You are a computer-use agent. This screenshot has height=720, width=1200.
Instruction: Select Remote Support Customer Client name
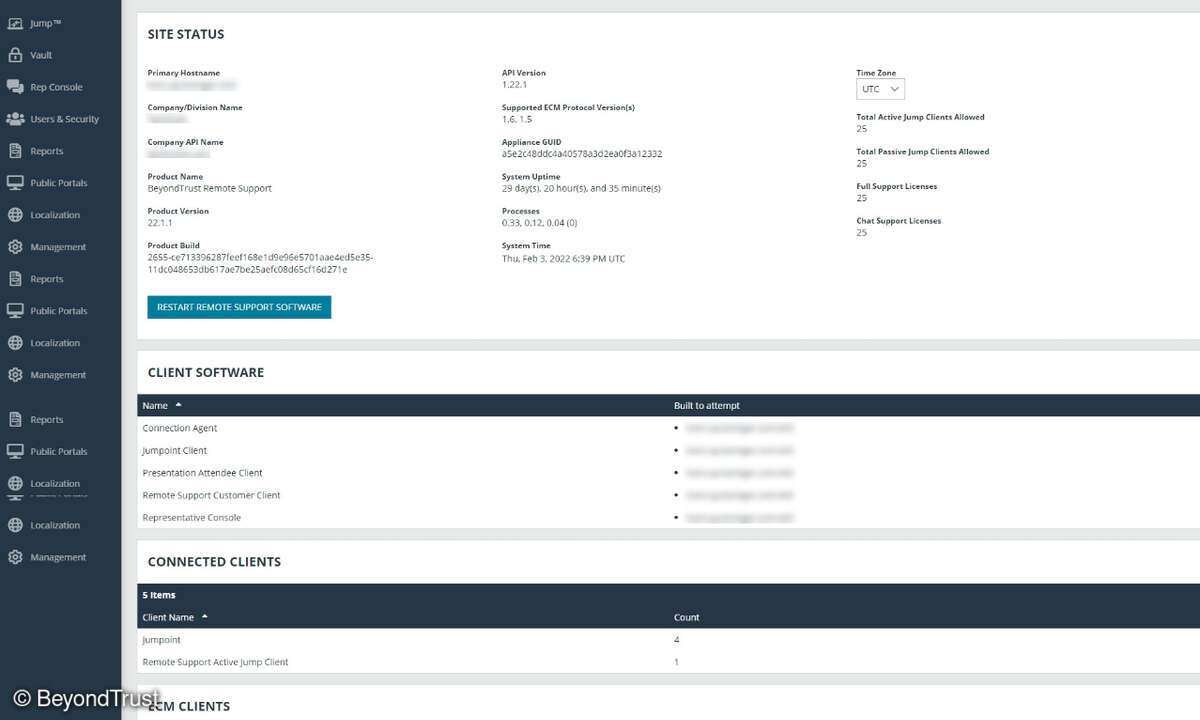click(212, 495)
